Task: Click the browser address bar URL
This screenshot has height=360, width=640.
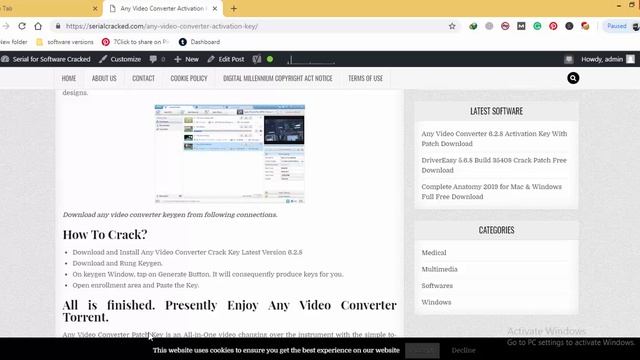Action: [162, 26]
